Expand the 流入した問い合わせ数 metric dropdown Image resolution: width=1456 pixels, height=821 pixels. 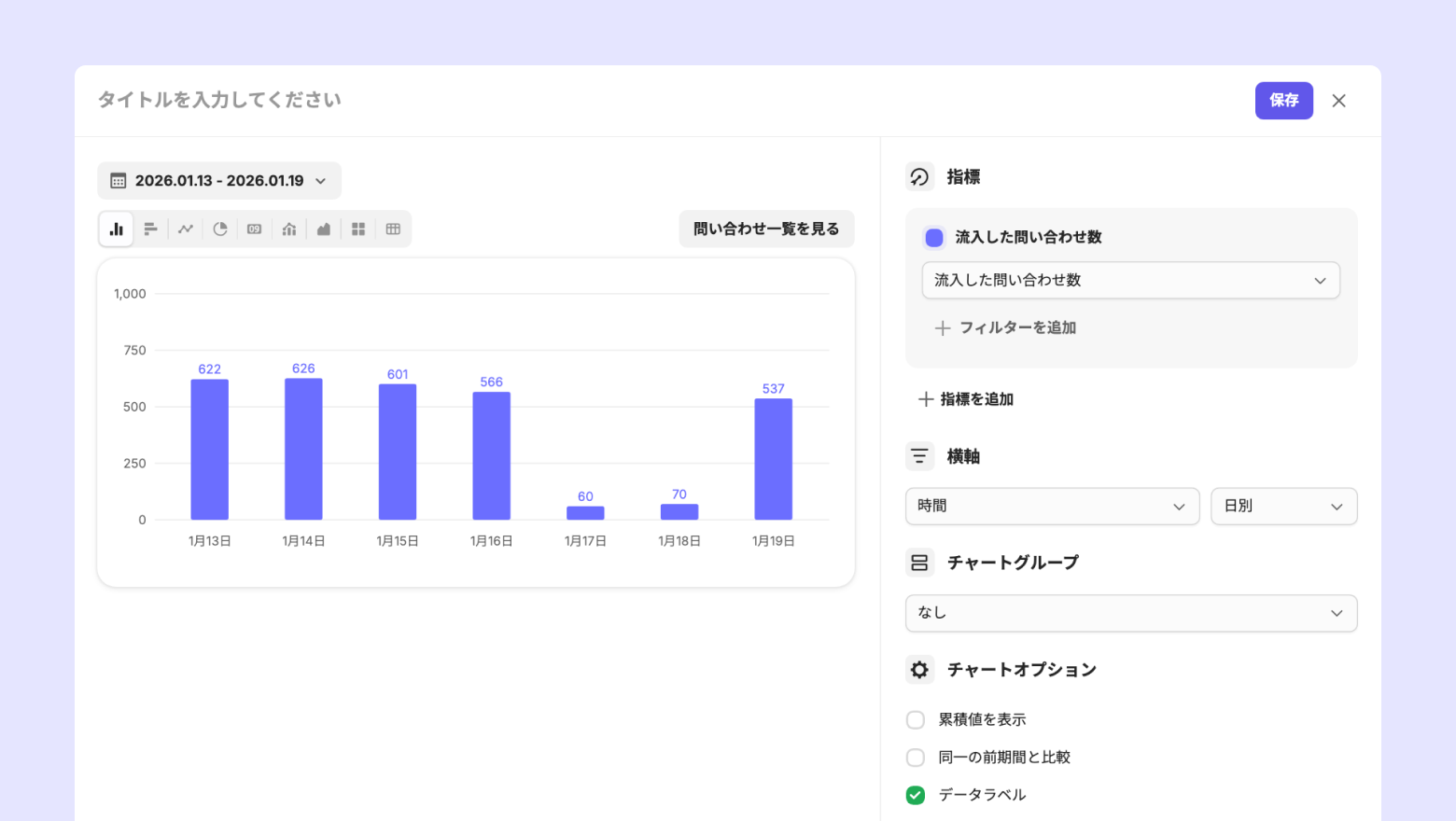(1130, 281)
